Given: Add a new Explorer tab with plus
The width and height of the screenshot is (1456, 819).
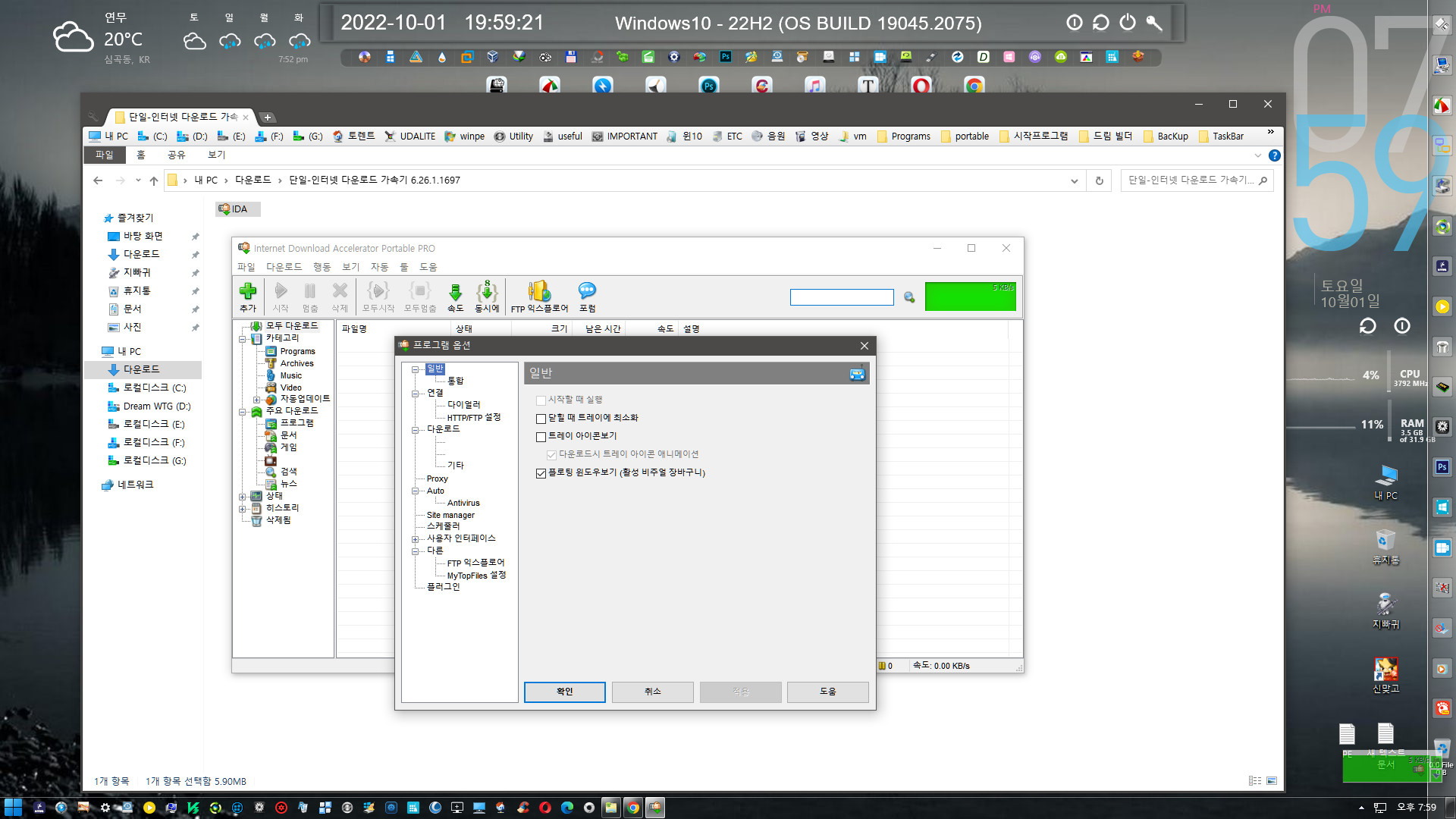Looking at the screenshot, I should (268, 117).
